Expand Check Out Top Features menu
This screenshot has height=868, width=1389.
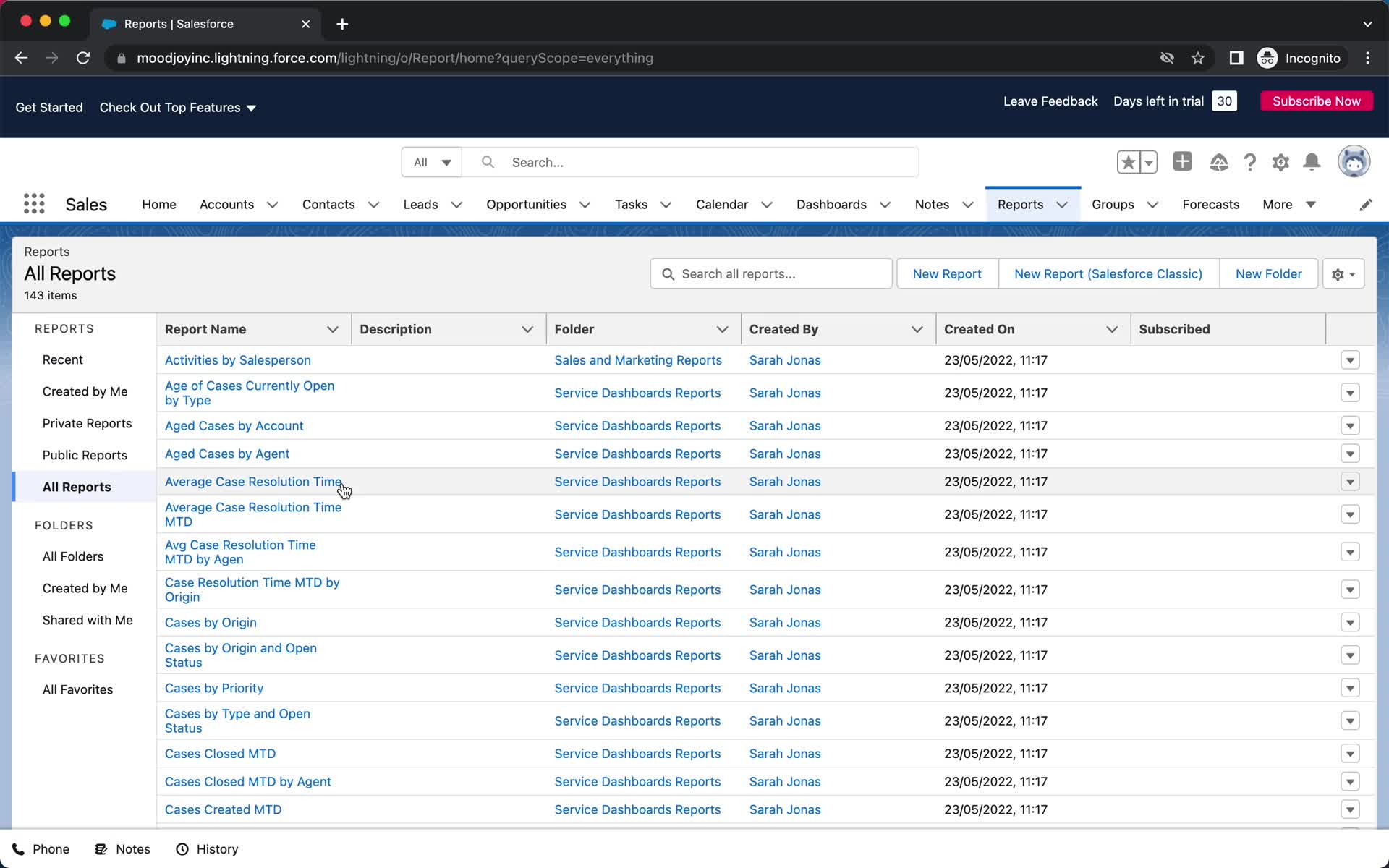pyautogui.click(x=178, y=108)
